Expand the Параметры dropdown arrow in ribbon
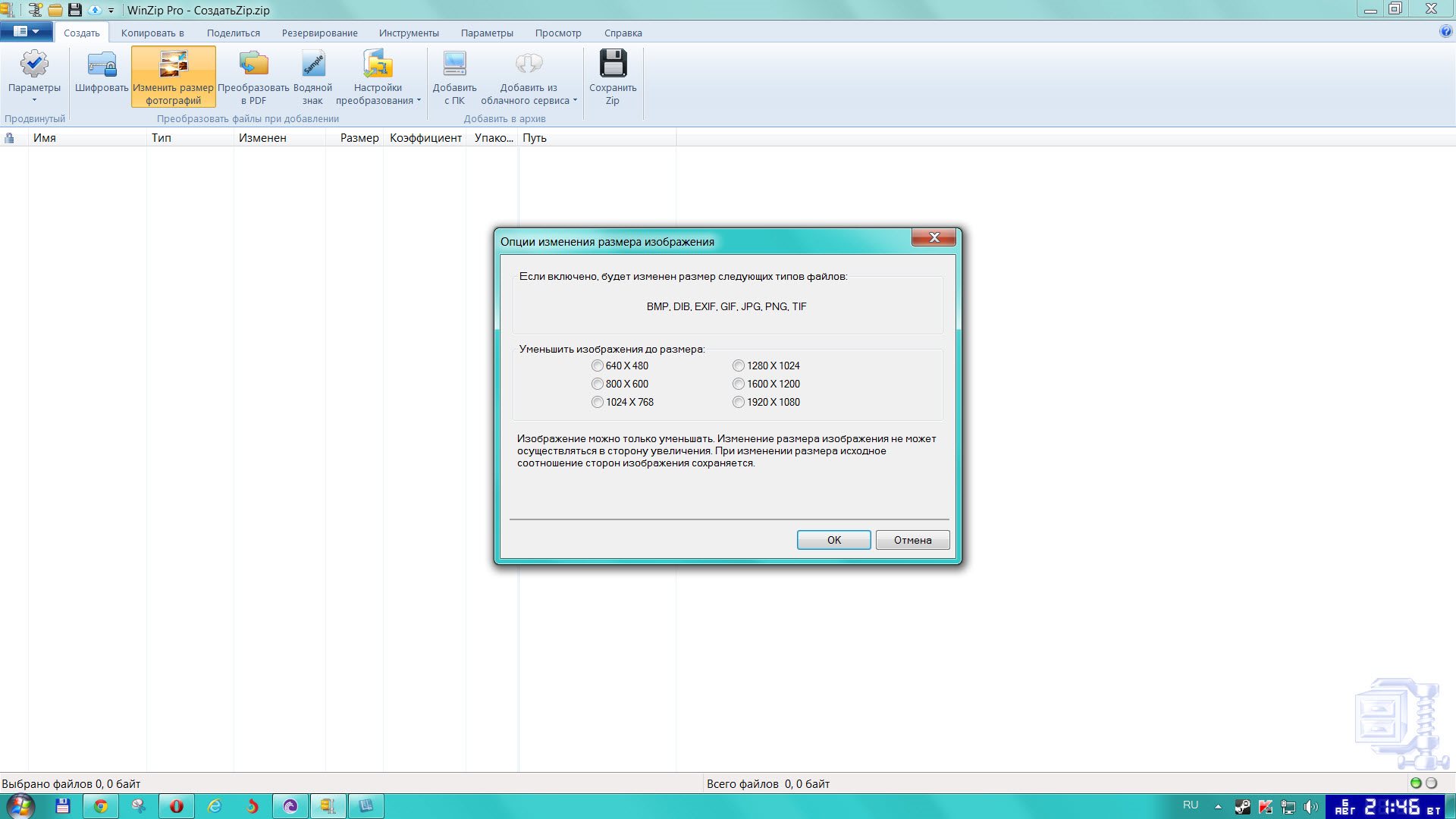The width and height of the screenshot is (1456, 819). (x=34, y=100)
